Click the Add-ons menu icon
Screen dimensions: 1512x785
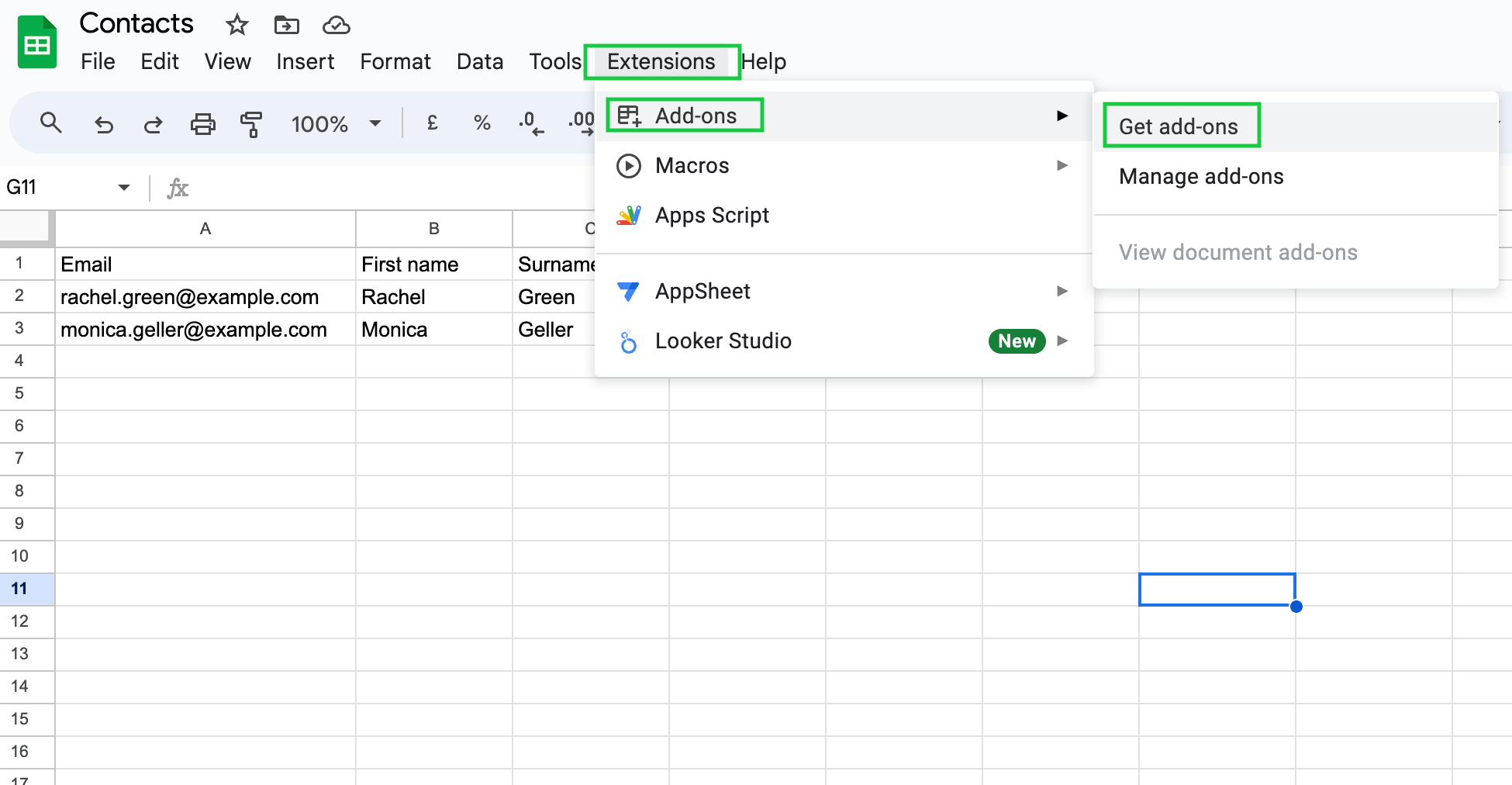(629, 116)
